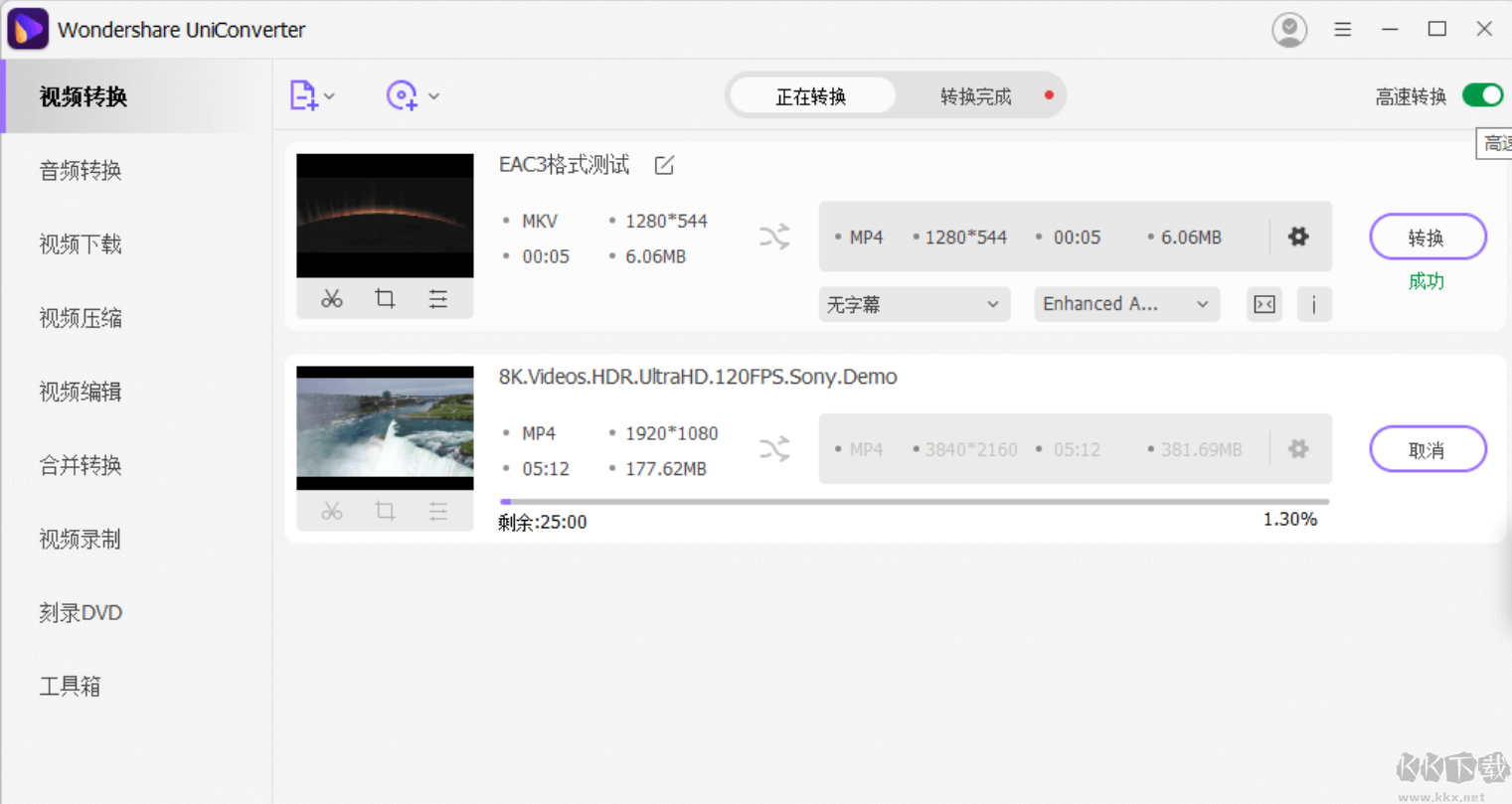The width and height of the screenshot is (1512, 804).
Task: Click the Wondershare UniConverter logo icon
Action: pos(27,29)
